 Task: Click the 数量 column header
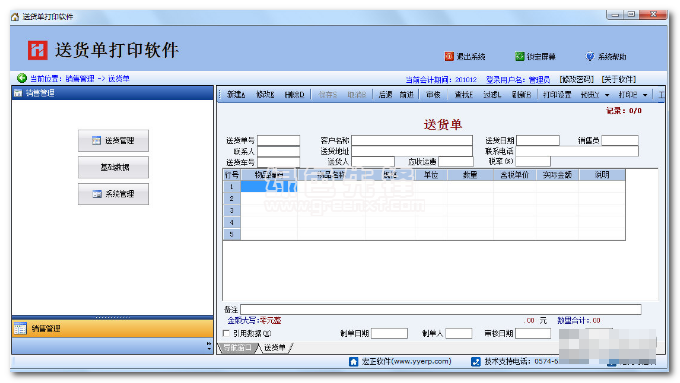click(470, 175)
